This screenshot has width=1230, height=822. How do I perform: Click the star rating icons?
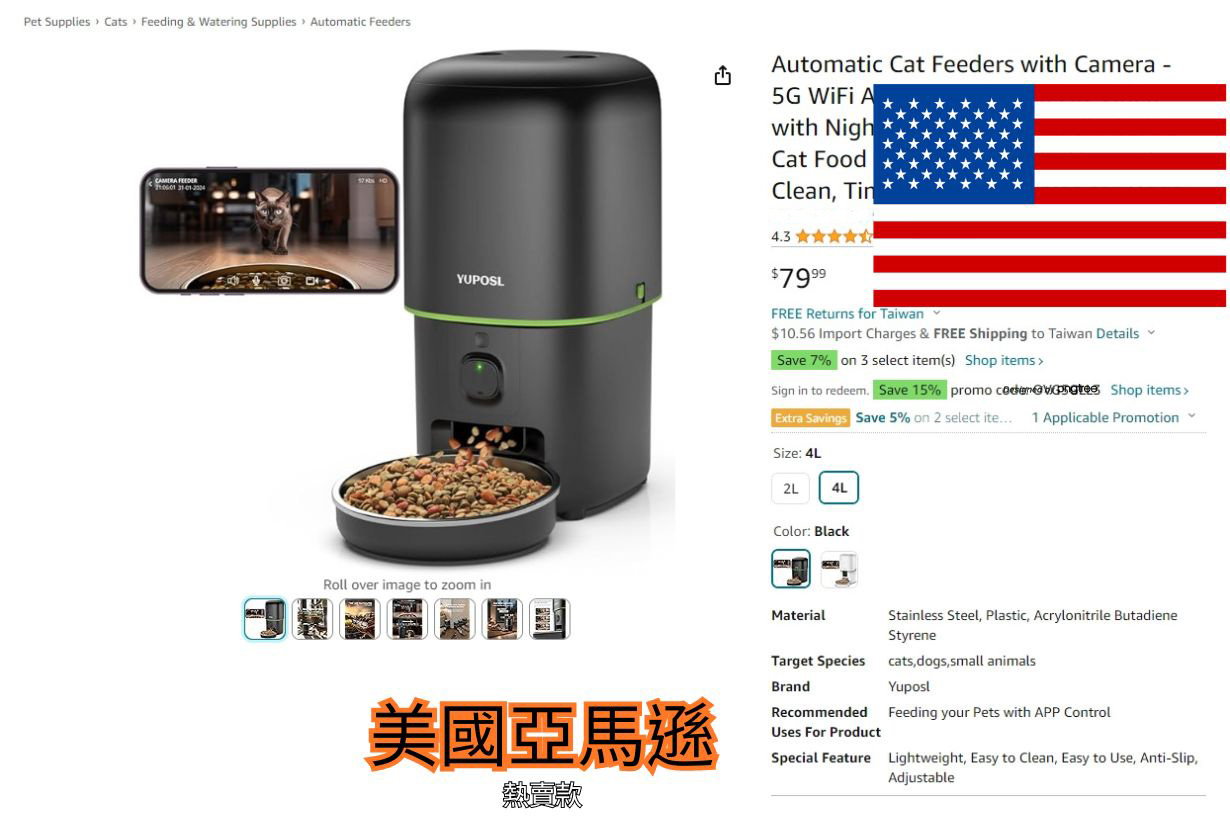(x=834, y=237)
